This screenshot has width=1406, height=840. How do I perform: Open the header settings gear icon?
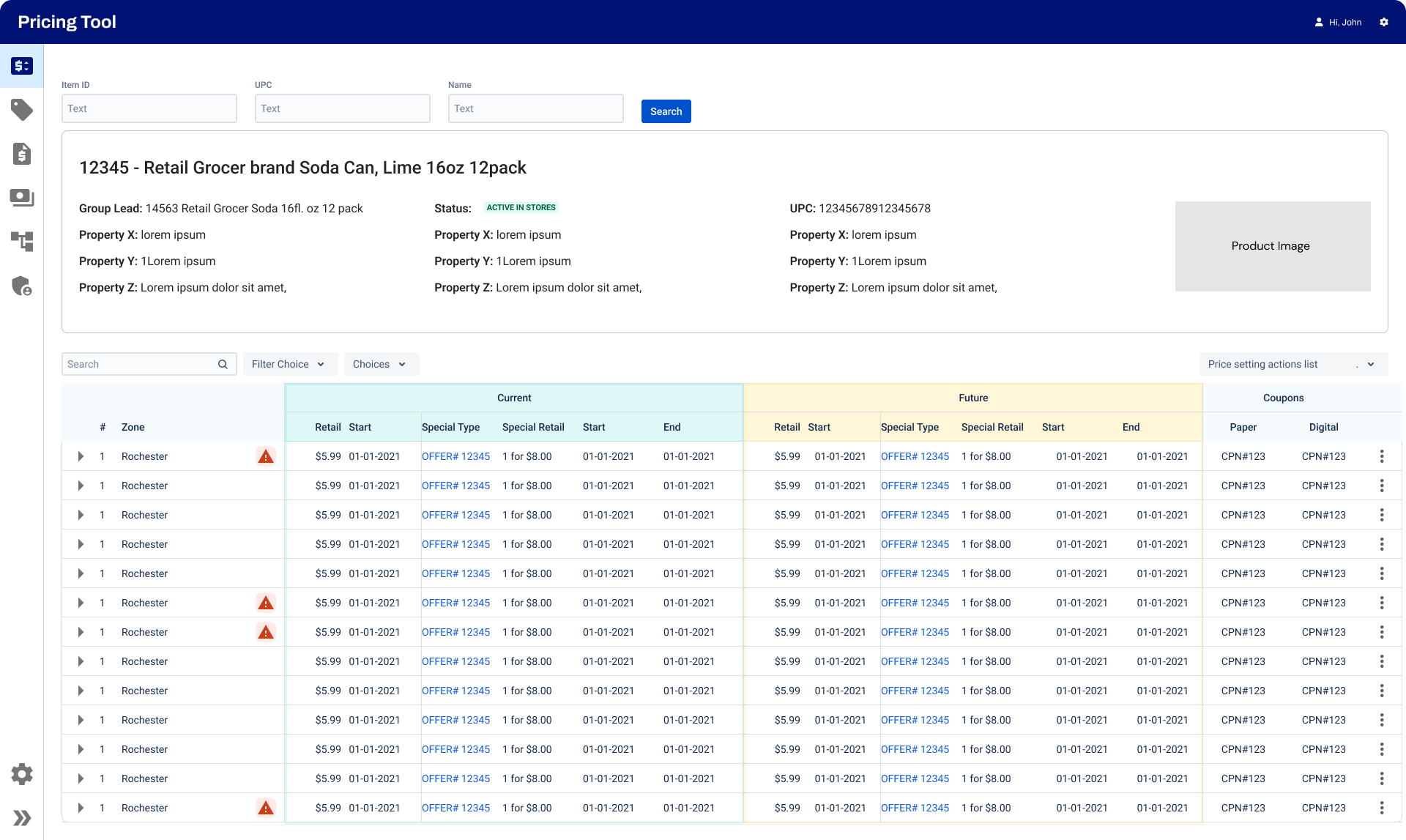[1384, 22]
